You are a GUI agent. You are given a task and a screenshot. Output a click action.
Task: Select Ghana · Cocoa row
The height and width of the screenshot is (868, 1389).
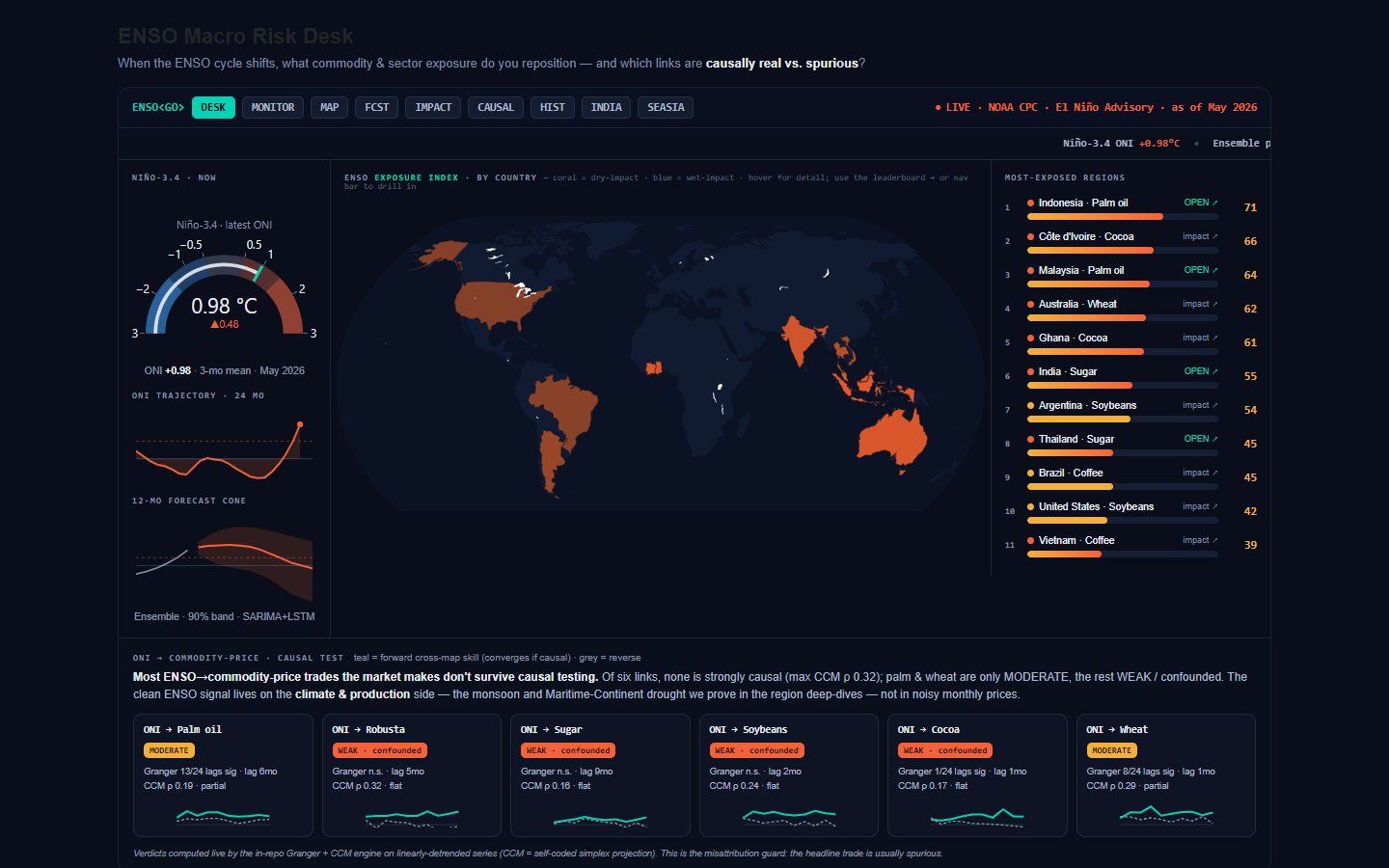point(1130,342)
